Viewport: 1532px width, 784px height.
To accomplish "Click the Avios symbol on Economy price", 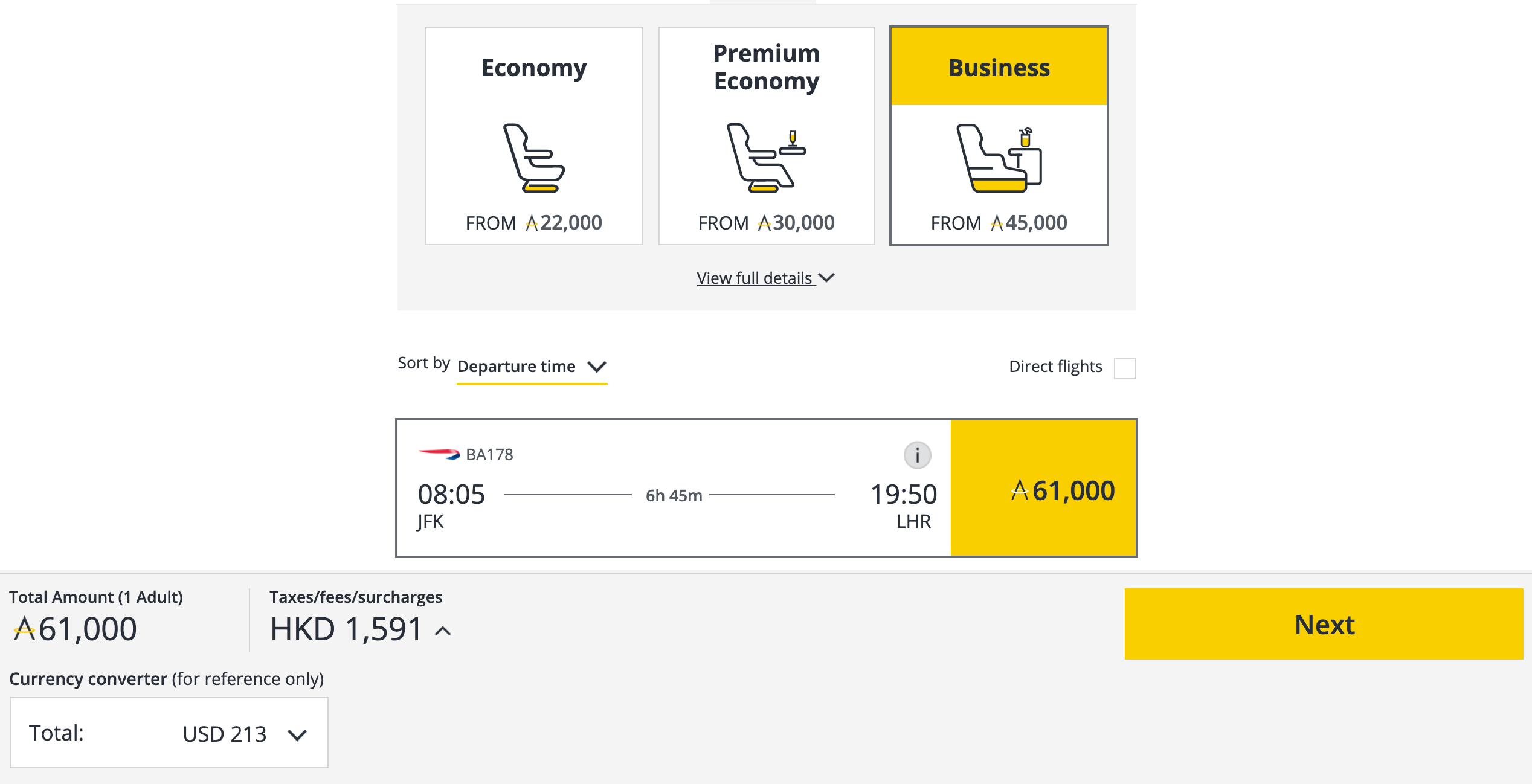I will (532, 222).
